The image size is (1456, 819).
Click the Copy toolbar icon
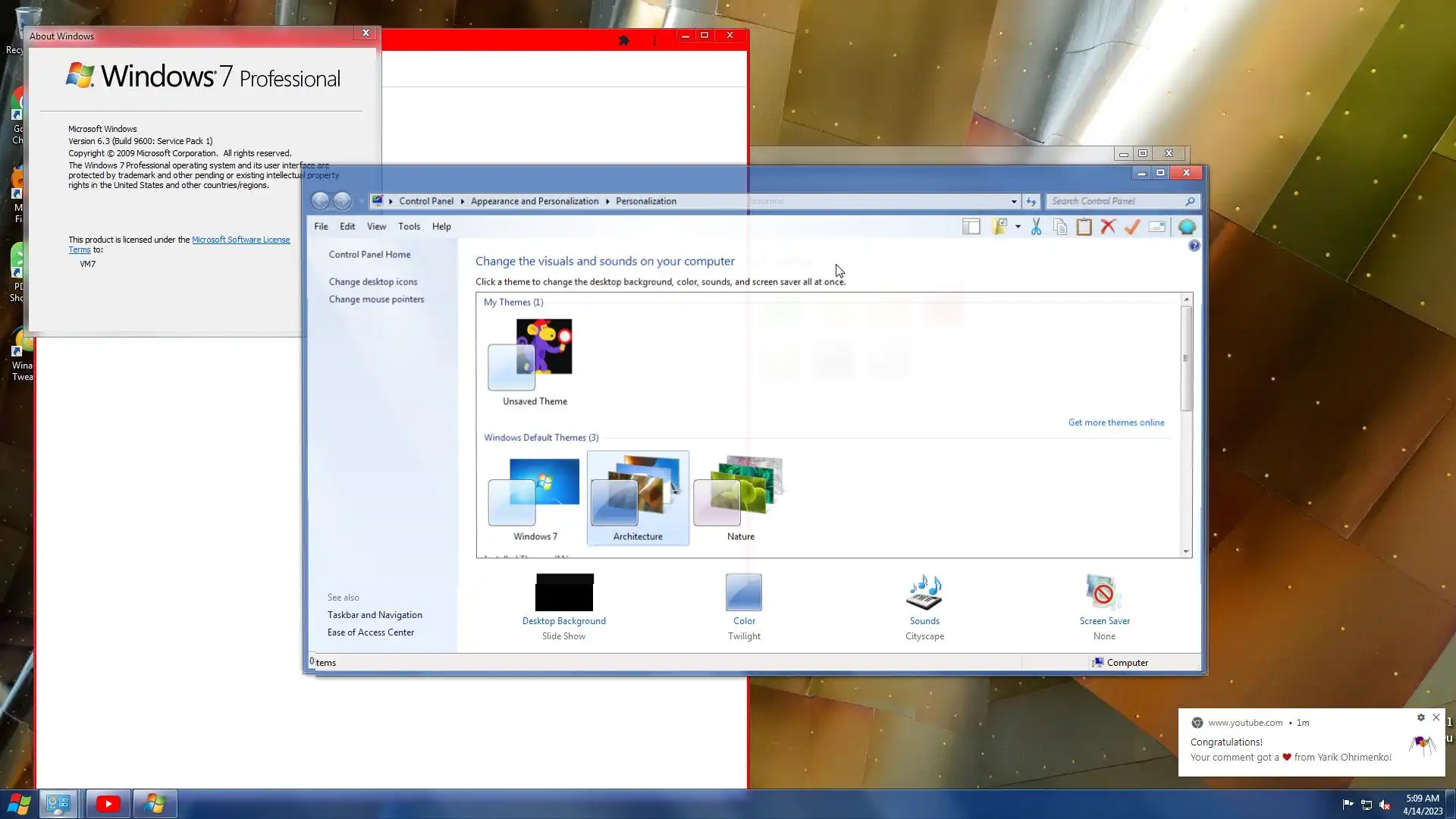point(1060,227)
